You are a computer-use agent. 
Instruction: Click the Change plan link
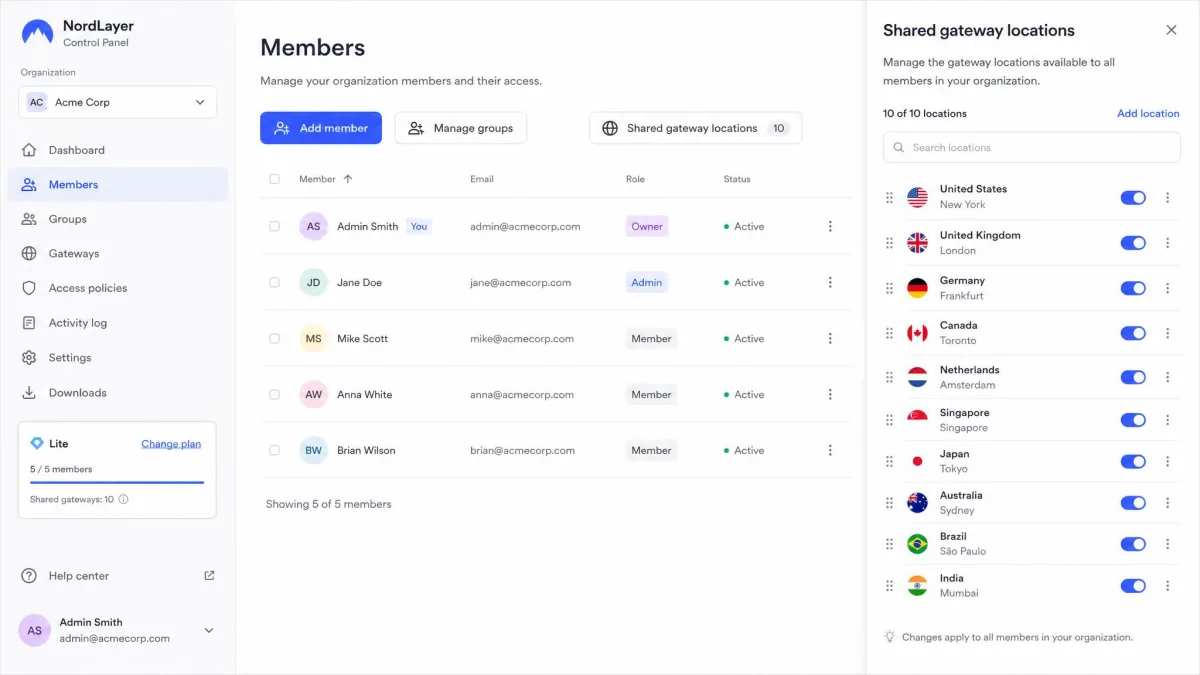[171, 444]
